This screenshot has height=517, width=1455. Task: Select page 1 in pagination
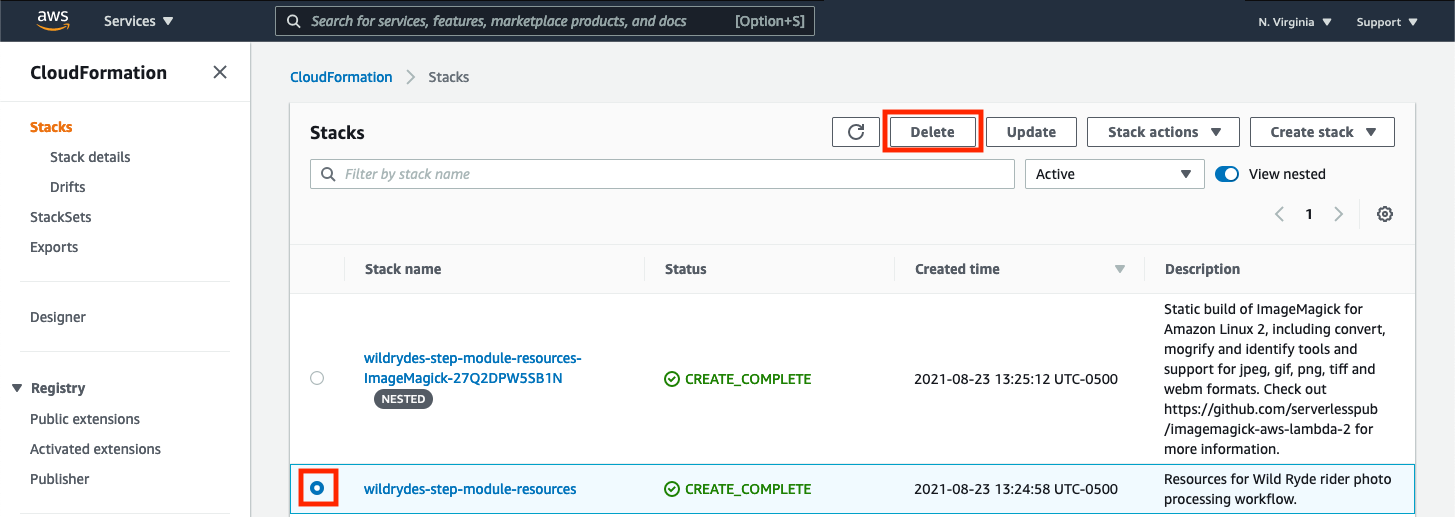coord(1309,214)
